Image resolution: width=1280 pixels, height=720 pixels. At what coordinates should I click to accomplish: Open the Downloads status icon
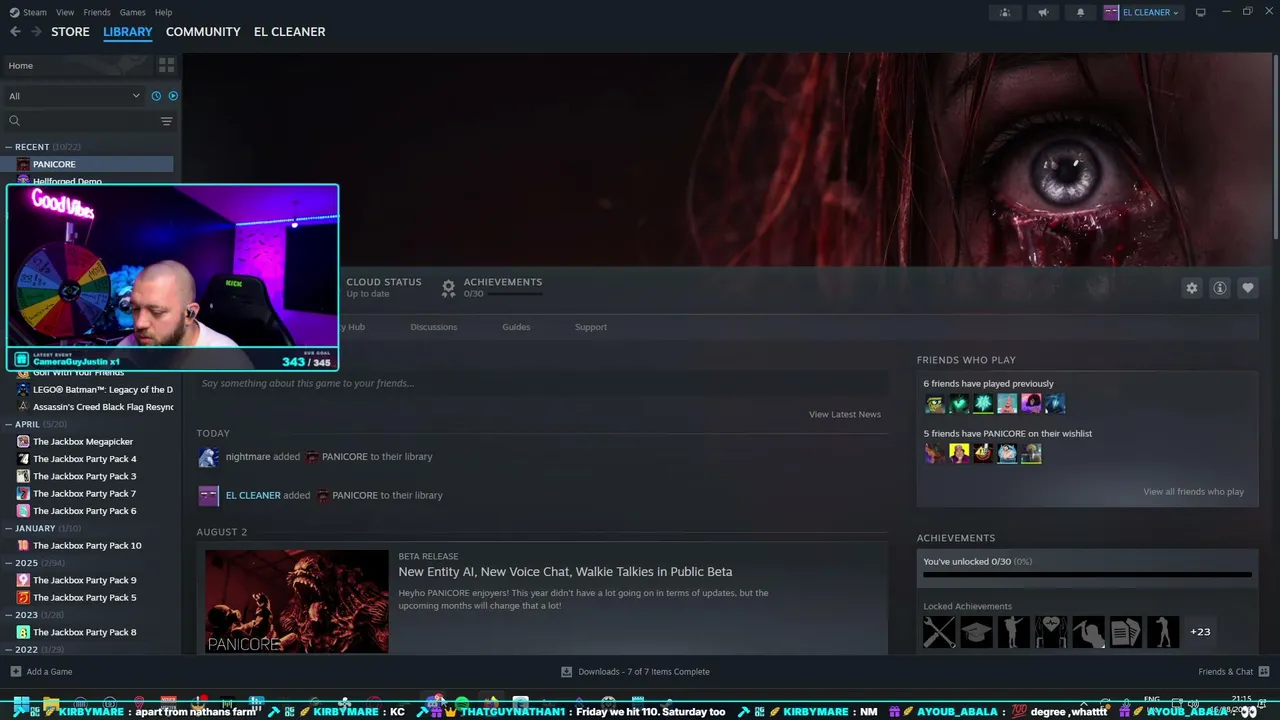(566, 672)
